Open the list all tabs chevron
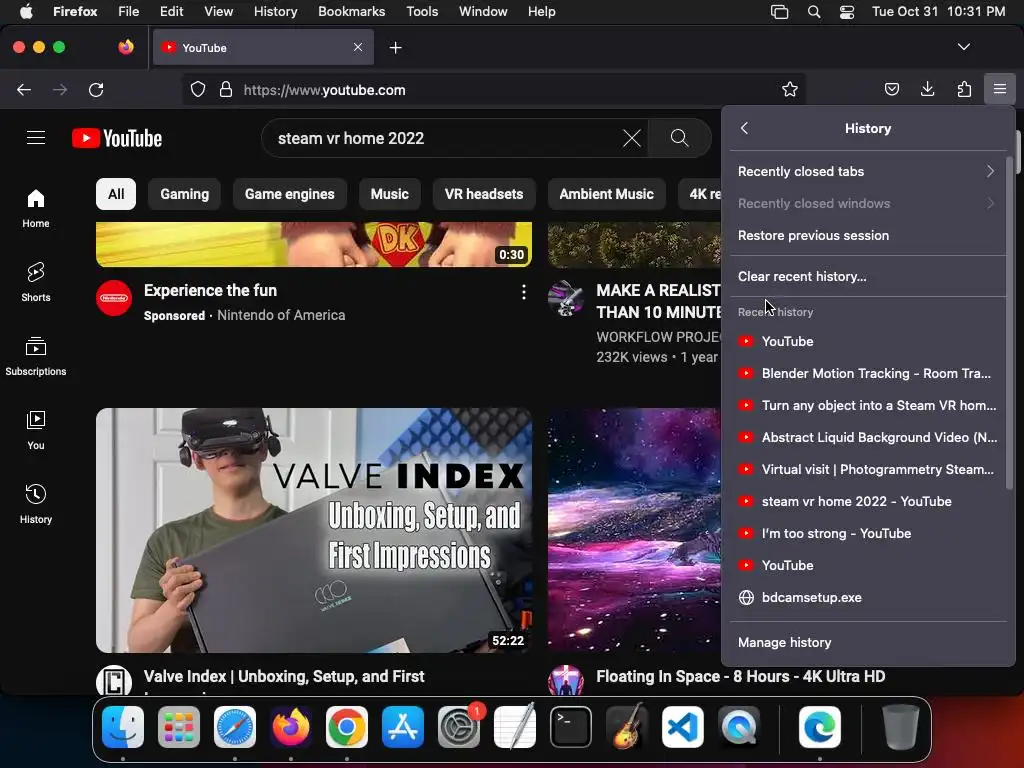Image resolution: width=1024 pixels, height=768 pixels. pyautogui.click(x=963, y=47)
